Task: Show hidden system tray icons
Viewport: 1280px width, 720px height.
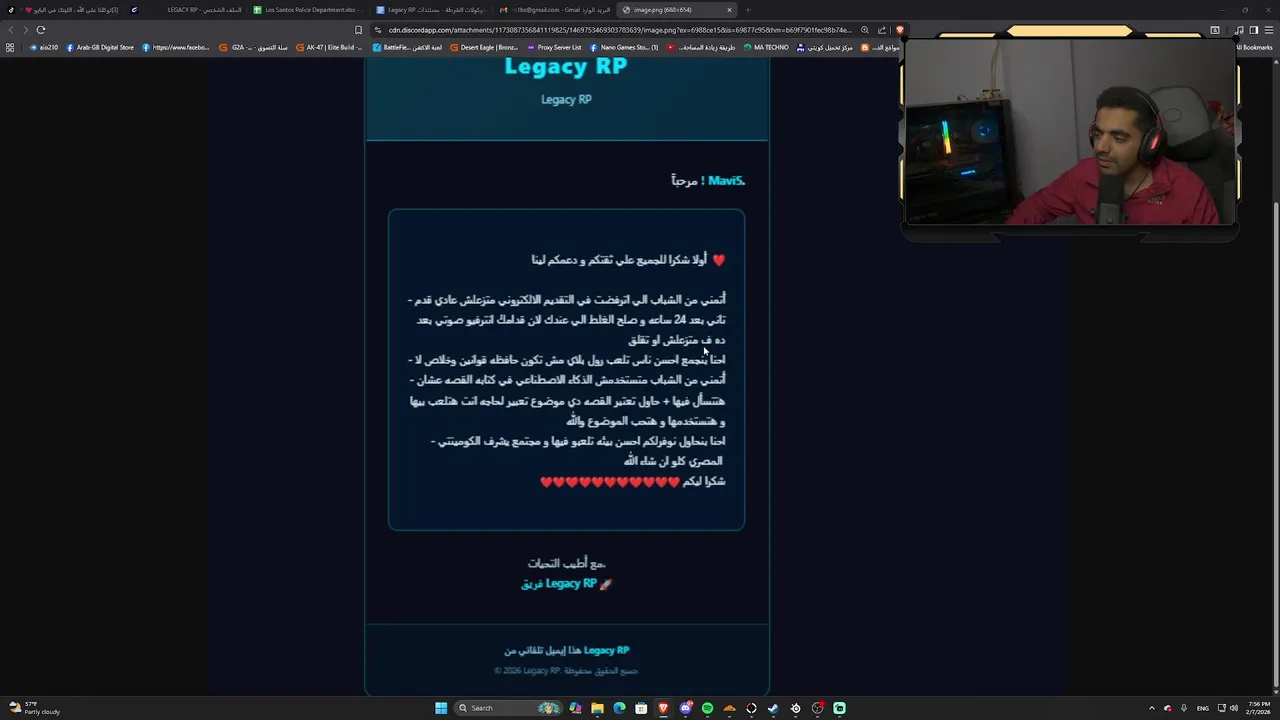Action: pyautogui.click(x=1151, y=708)
